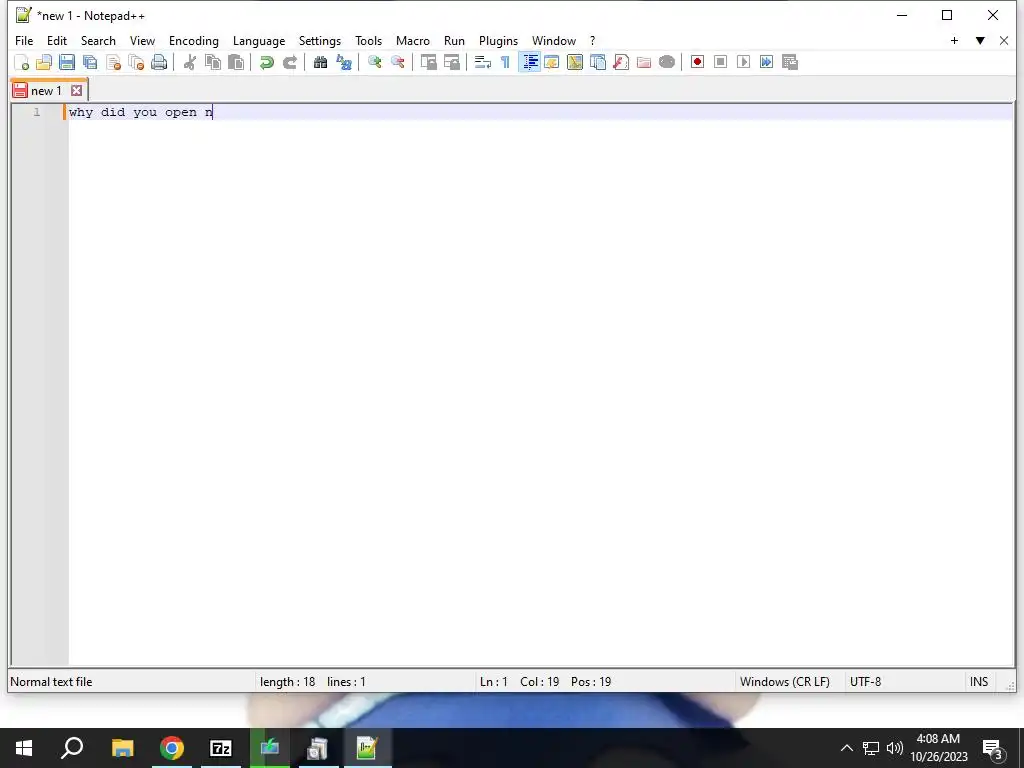Click the Save recorded macro icon
Image resolution: width=1024 pixels, height=768 pixels.
pos(790,62)
